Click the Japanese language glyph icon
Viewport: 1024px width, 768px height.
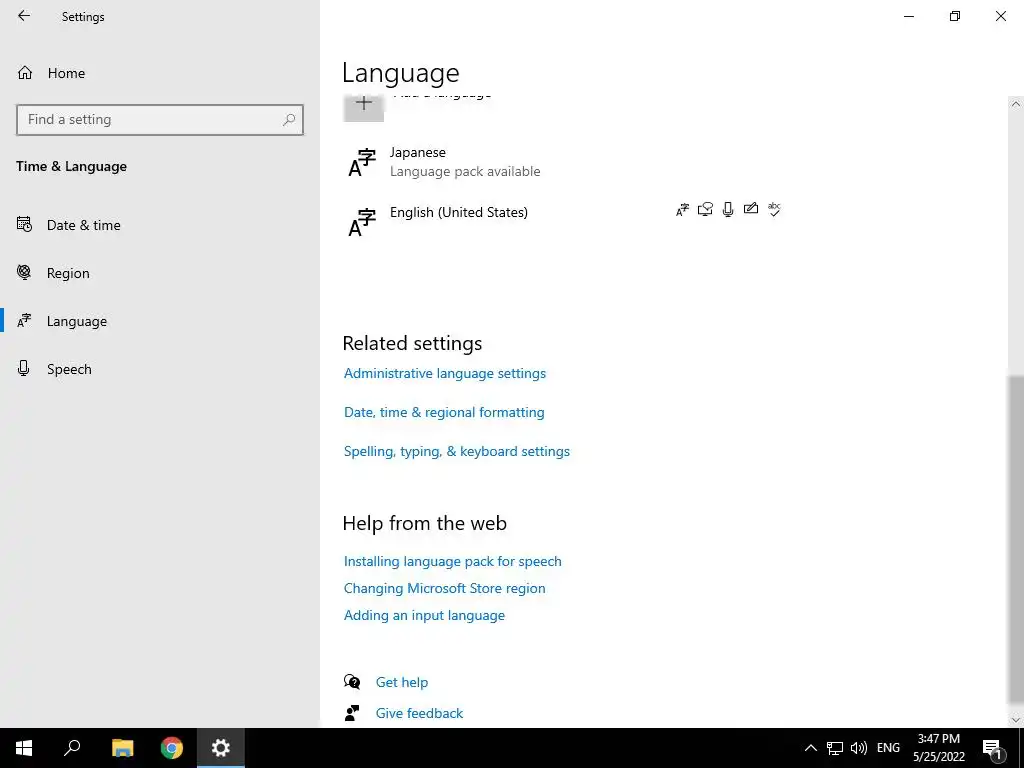coord(362,163)
